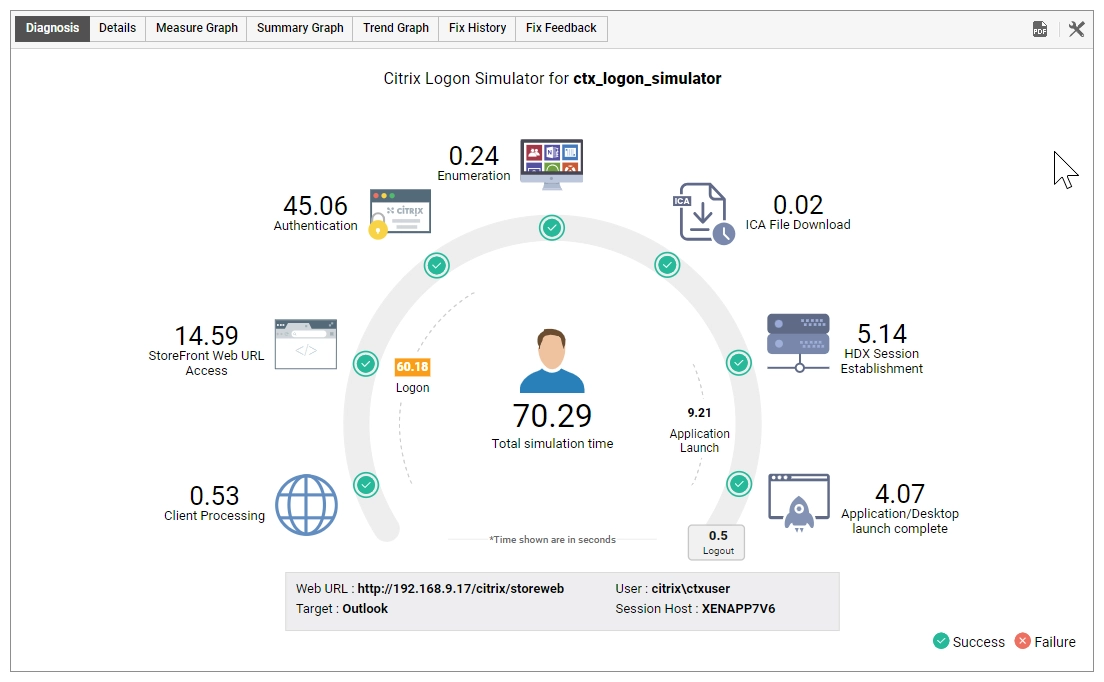Click the Session Host value XENAPP7V6
This screenshot has height=682, width=1104.
click(739, 609)
